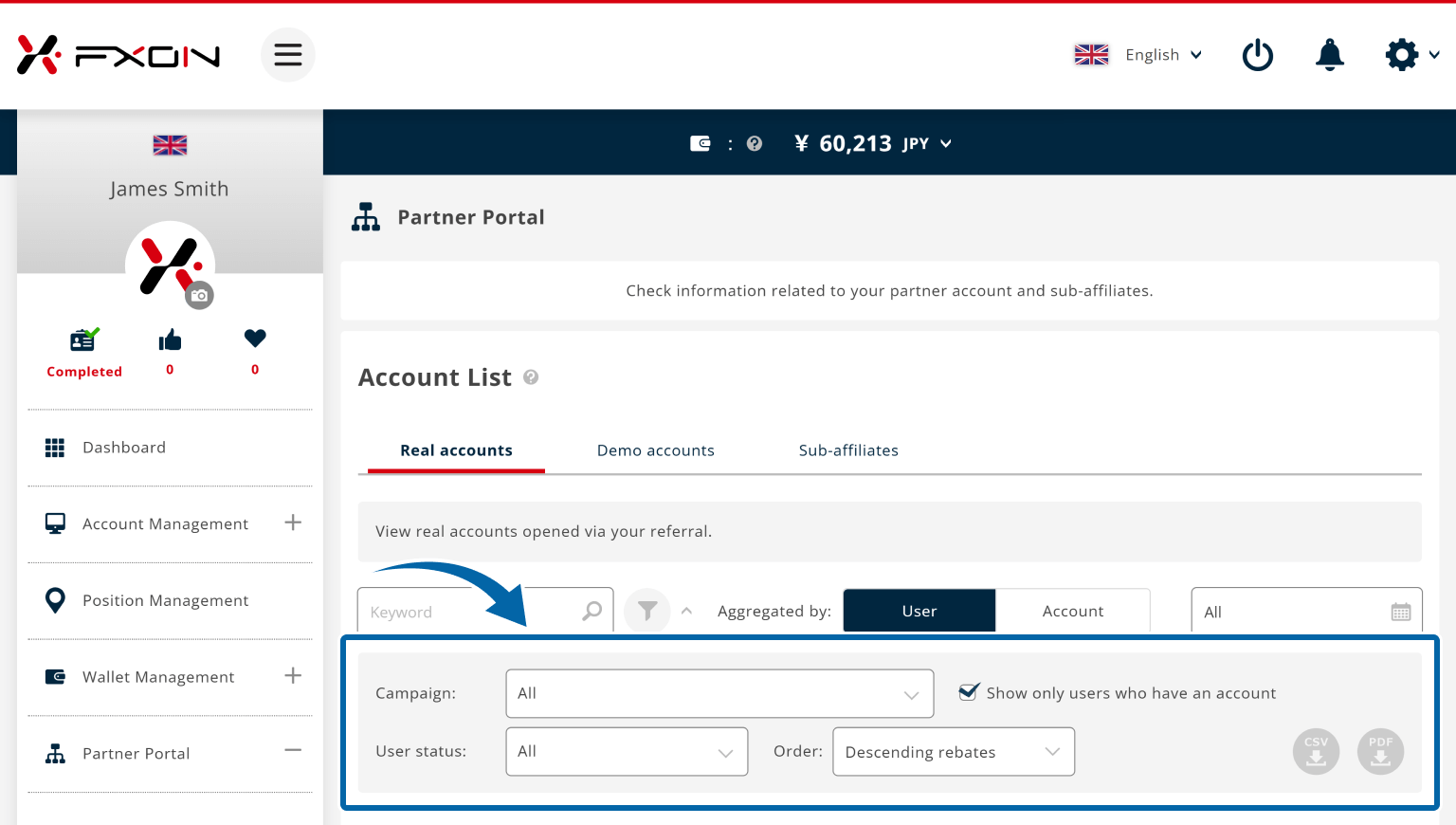
Task: Click the help icon beside Account List
Action: click(x=531, y=377)
